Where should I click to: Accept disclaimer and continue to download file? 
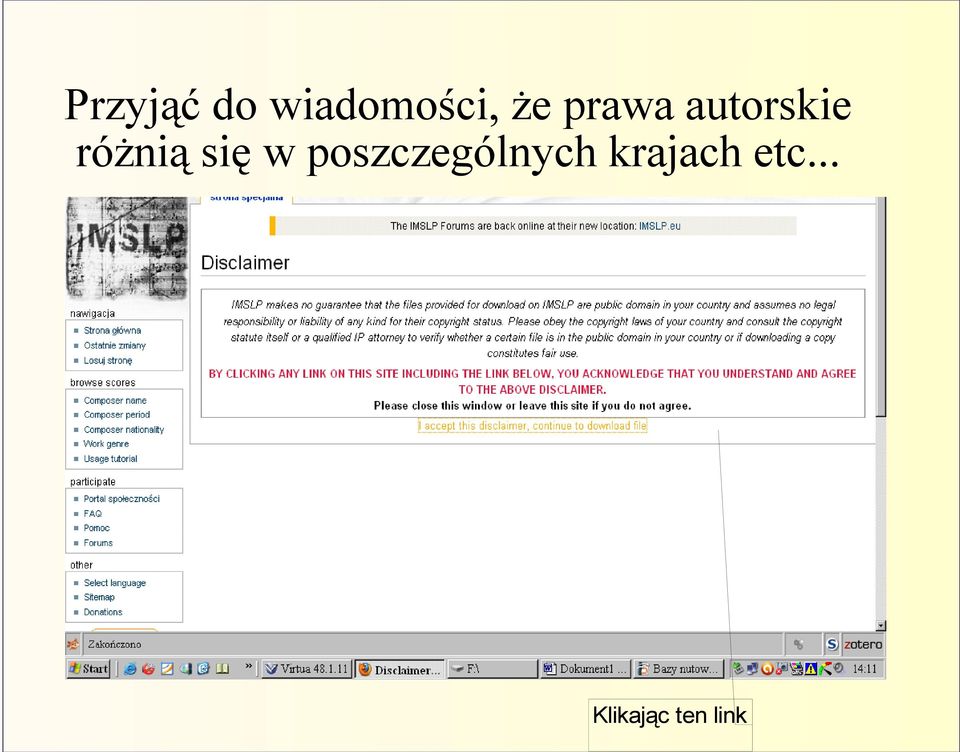532,426
